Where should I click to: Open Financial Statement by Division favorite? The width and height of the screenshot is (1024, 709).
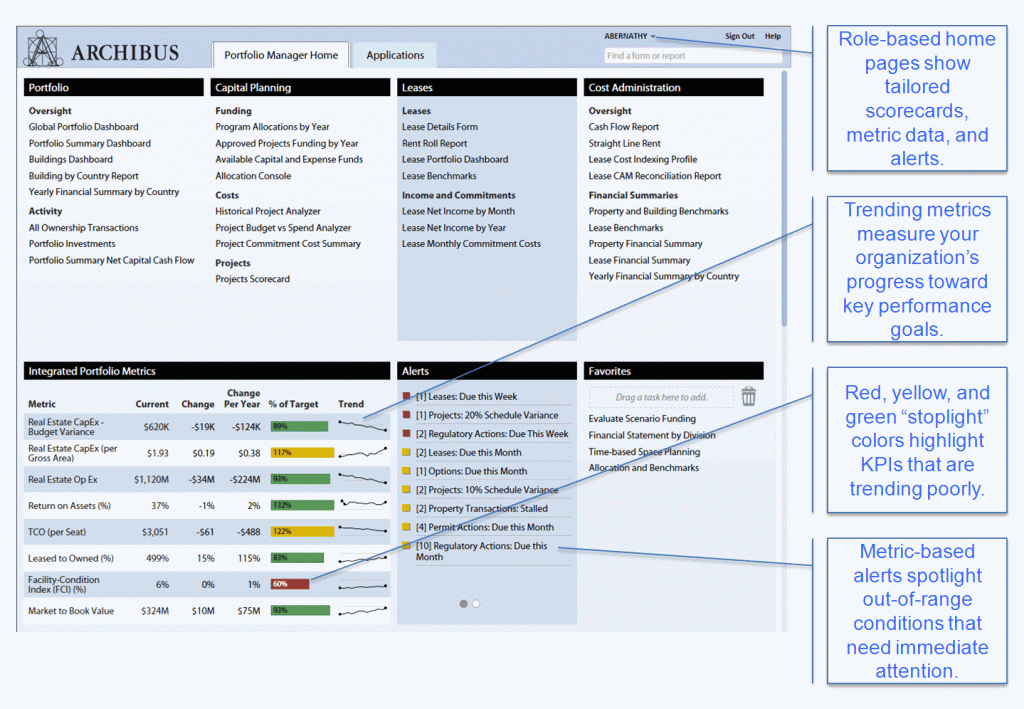coord(652,435)
